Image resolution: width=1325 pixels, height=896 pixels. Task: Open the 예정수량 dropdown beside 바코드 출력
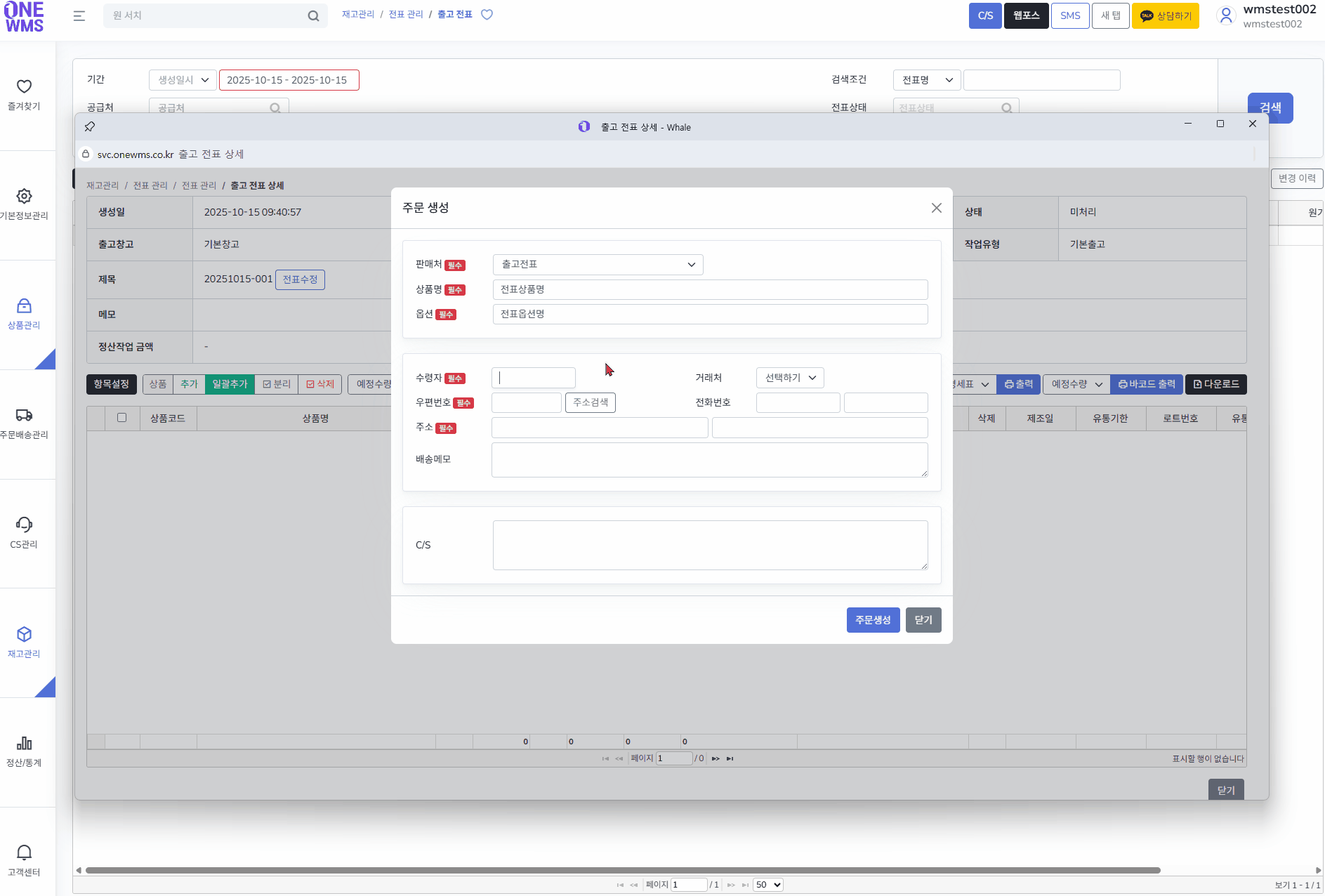pyautogui.click(x=1076, y=384)
